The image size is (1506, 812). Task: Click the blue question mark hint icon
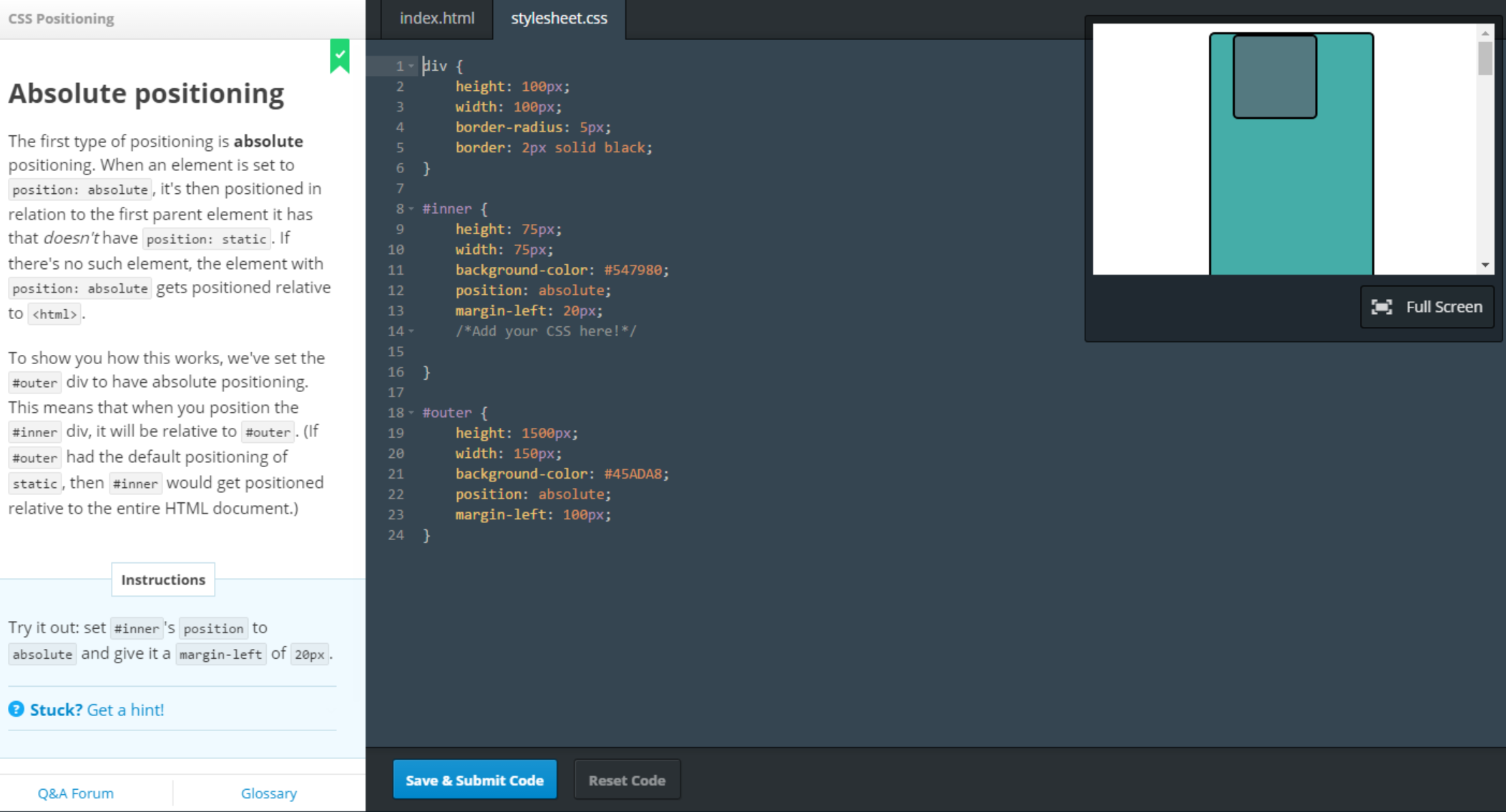pyautogui.click(x=16, y=709)
